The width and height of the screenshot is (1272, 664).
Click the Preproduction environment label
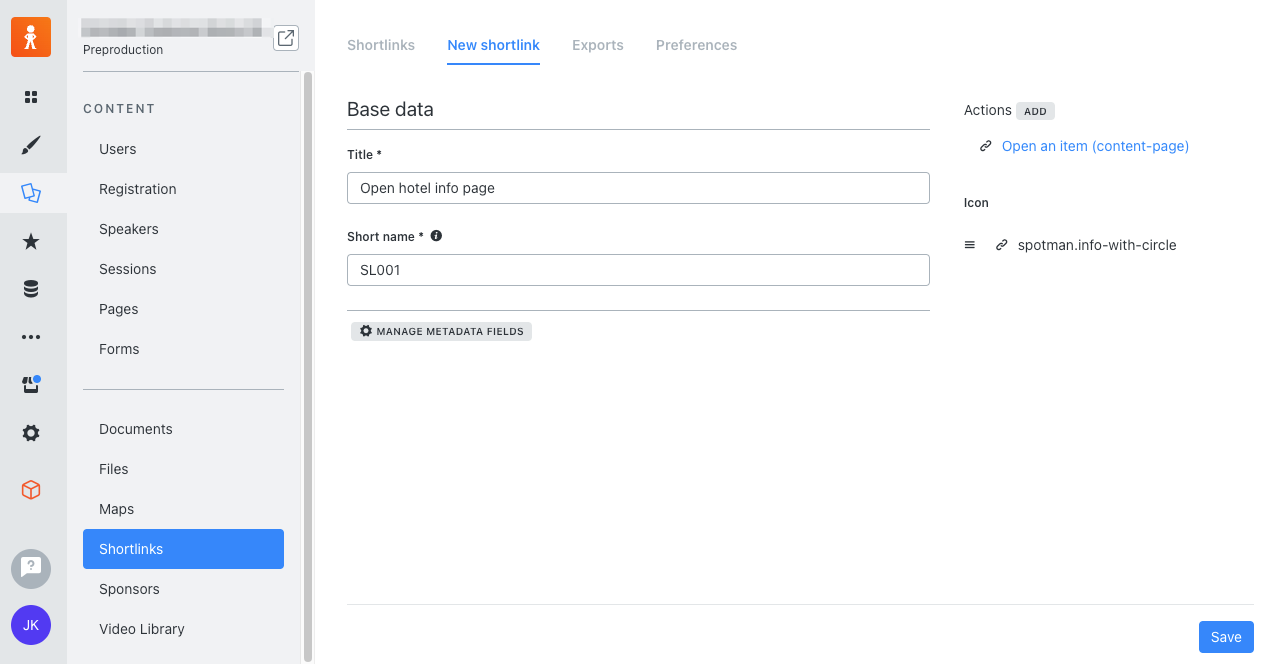123,50
